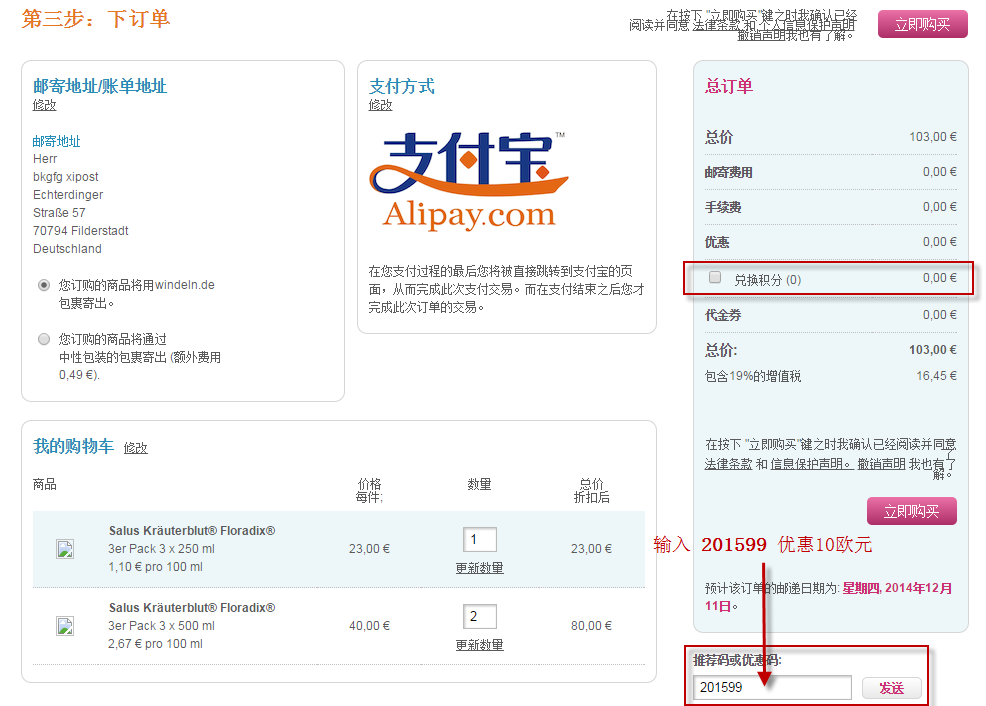Click the 商品 column header
This screenshot has width=986, height=706.
[x=45, y=484]
